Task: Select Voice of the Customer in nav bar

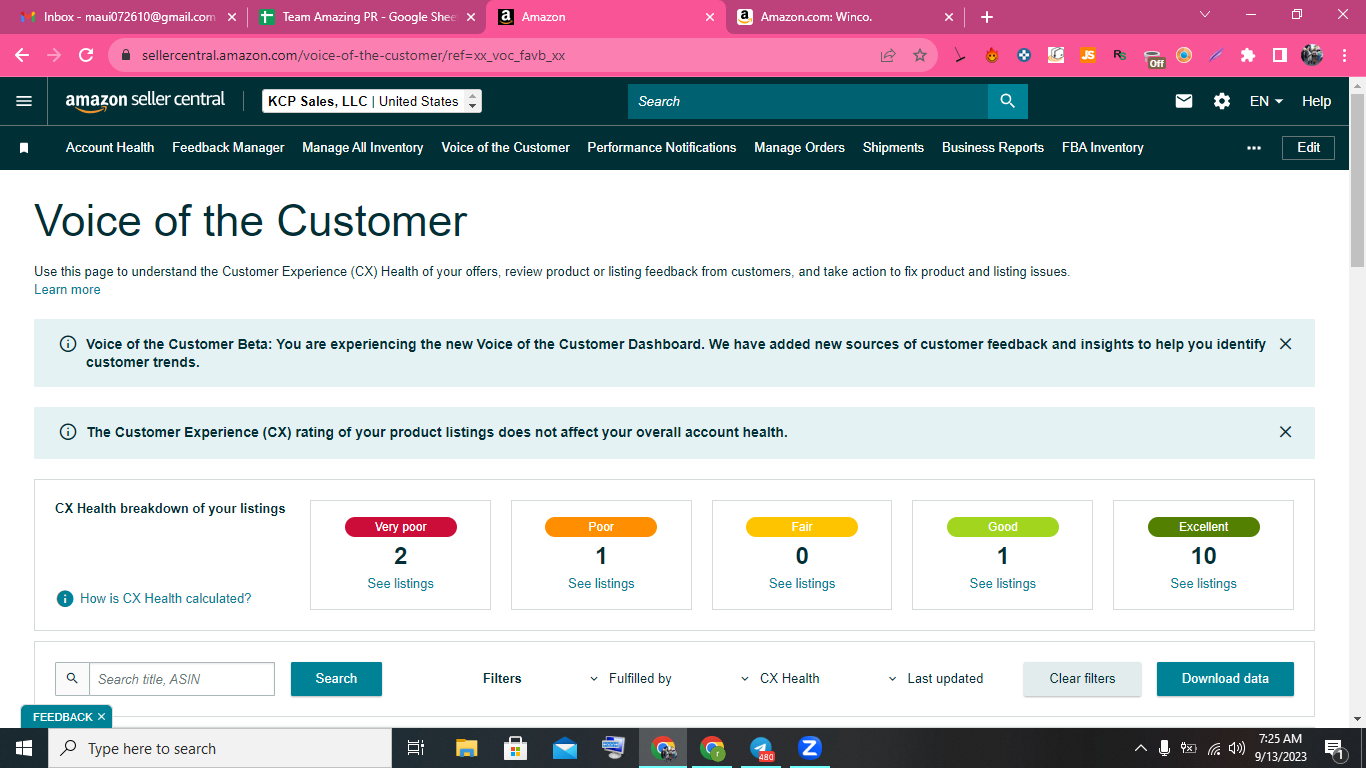Action: 506,148
